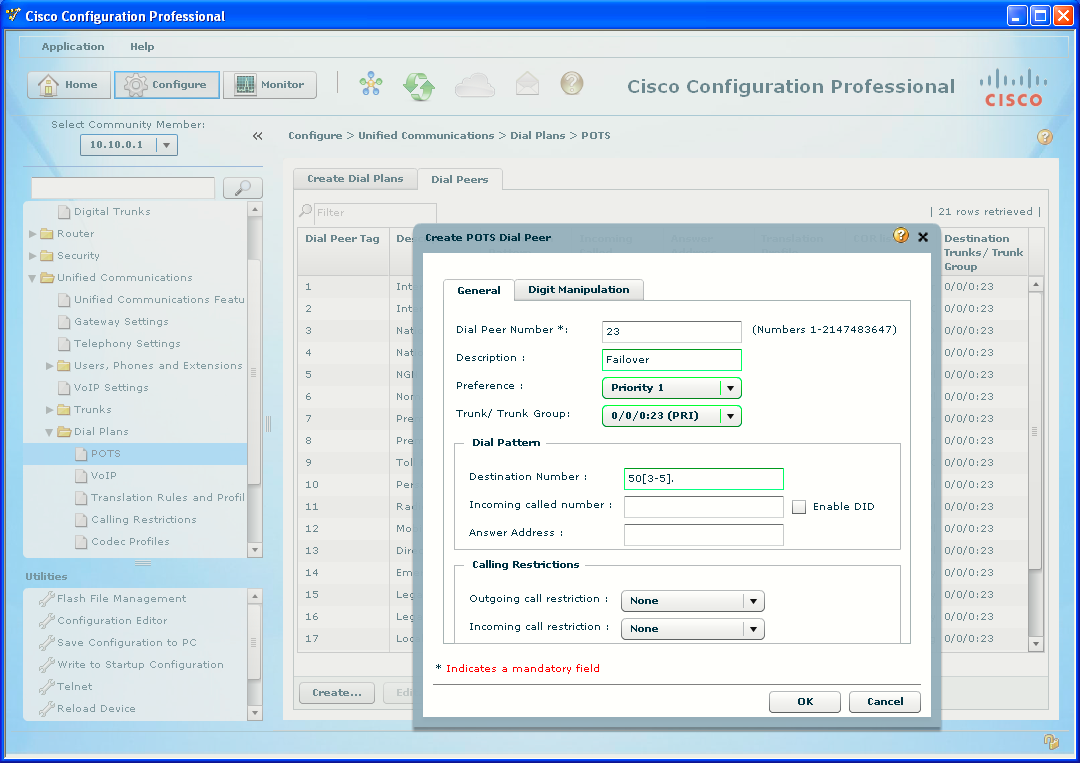1080x763 pixels.
Task: Click the Digital Trunks page icon
Action: click(x=64, y=211)
